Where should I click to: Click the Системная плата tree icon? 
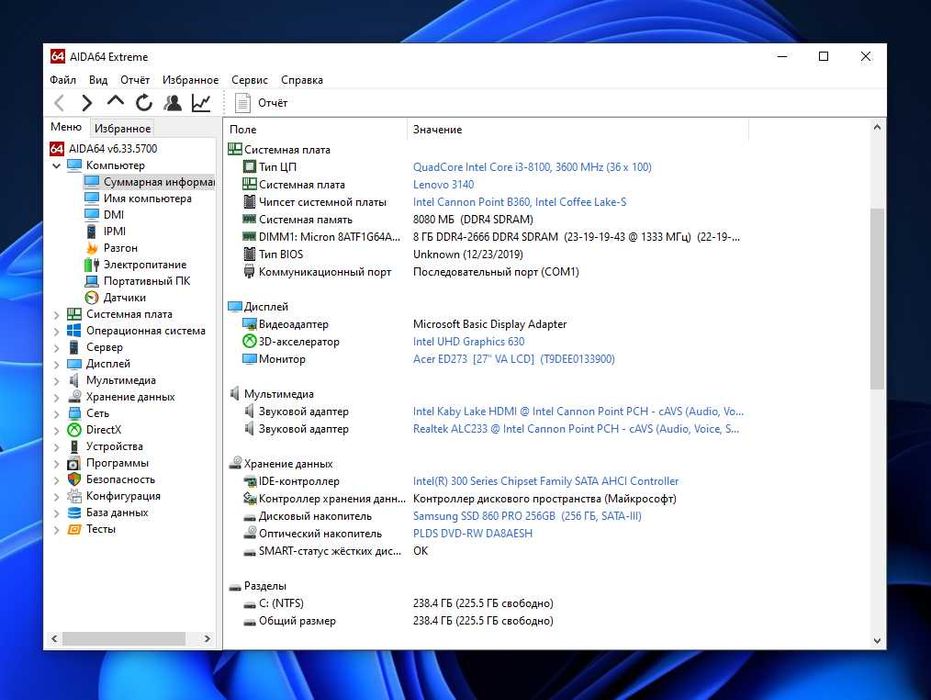[74, 314]
